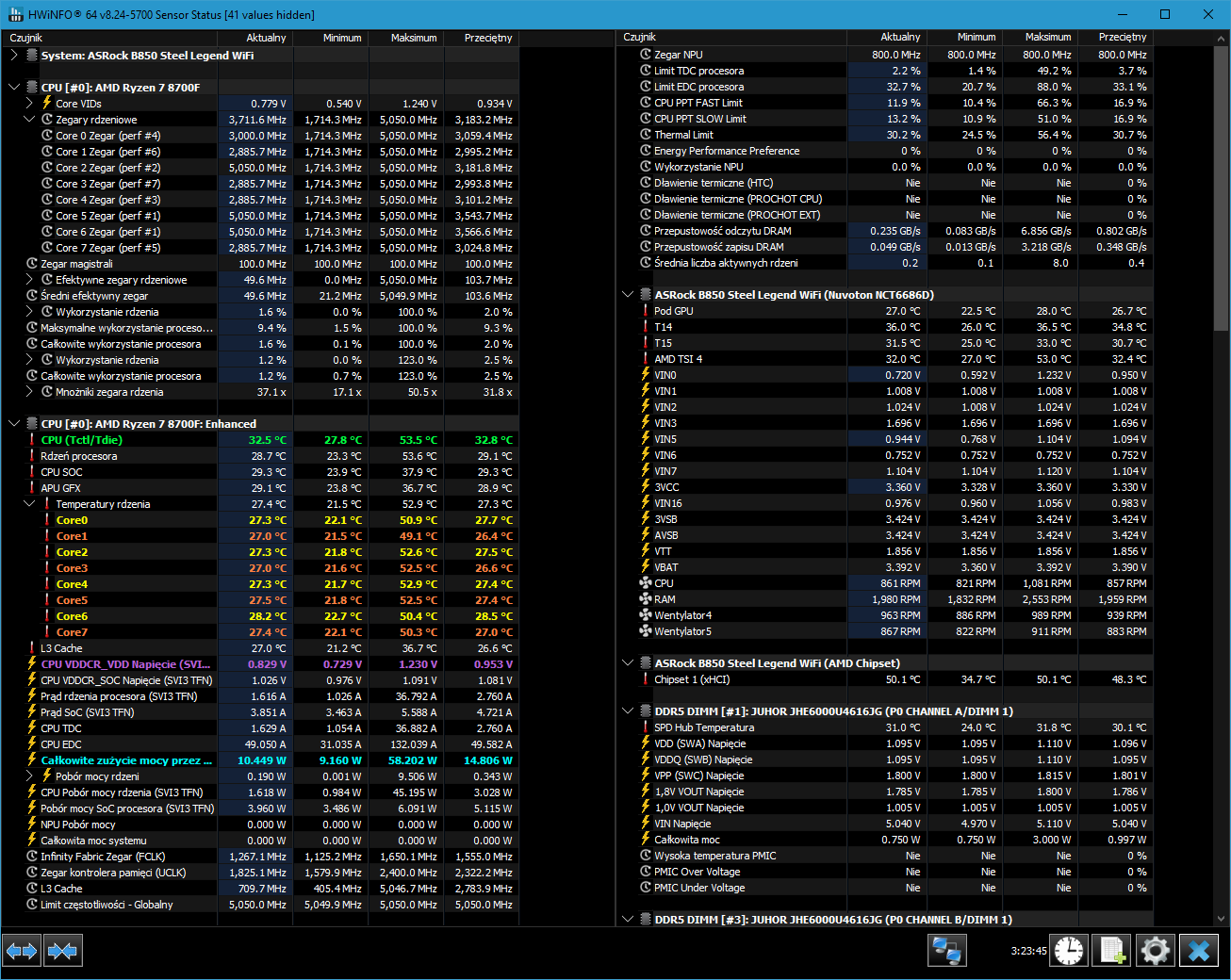Viewport: 1231px width, 980px height.
Task: Click the clock reset timer icon
Action: (1069, 951)
